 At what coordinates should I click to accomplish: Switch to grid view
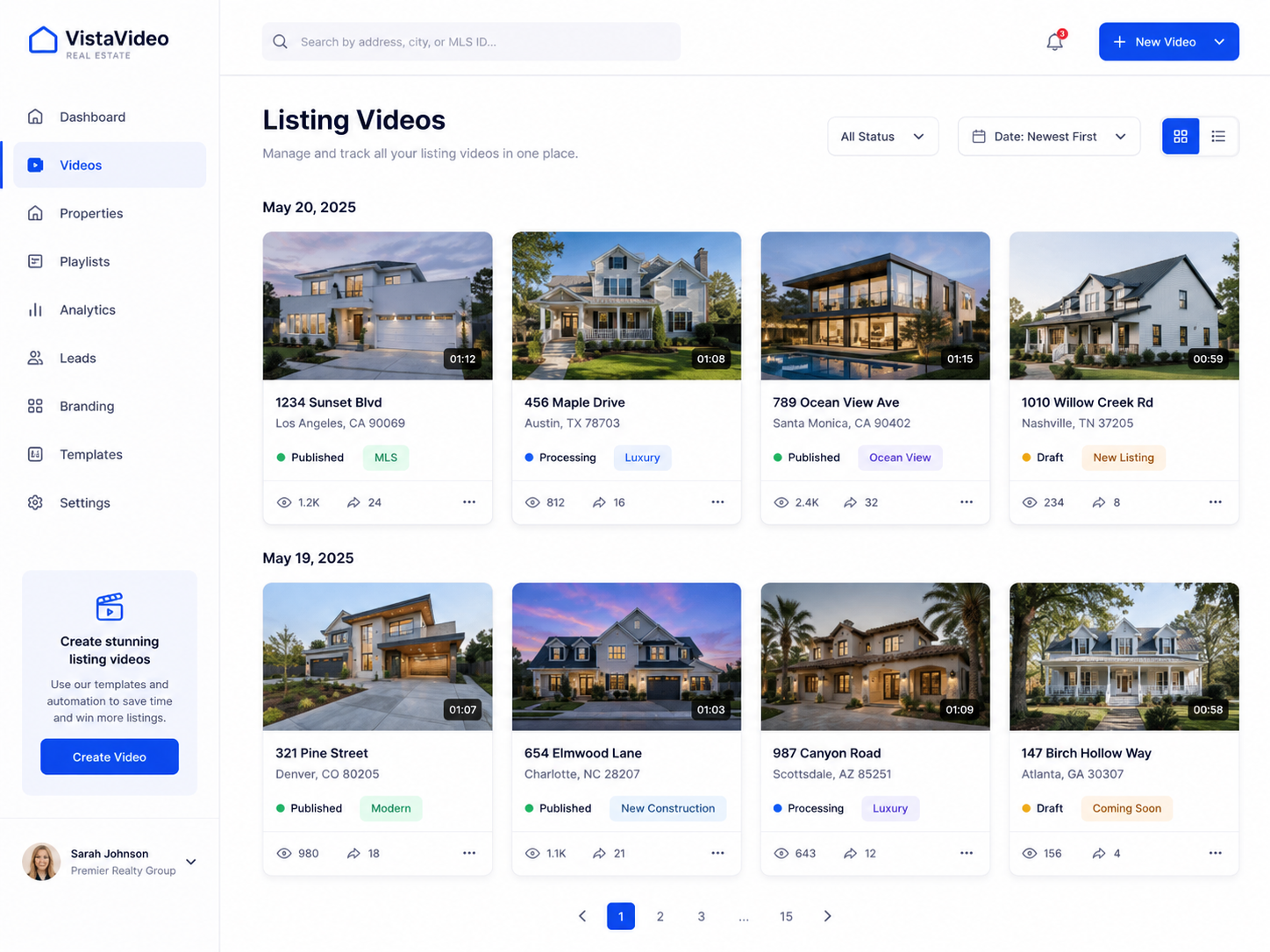1181,136
